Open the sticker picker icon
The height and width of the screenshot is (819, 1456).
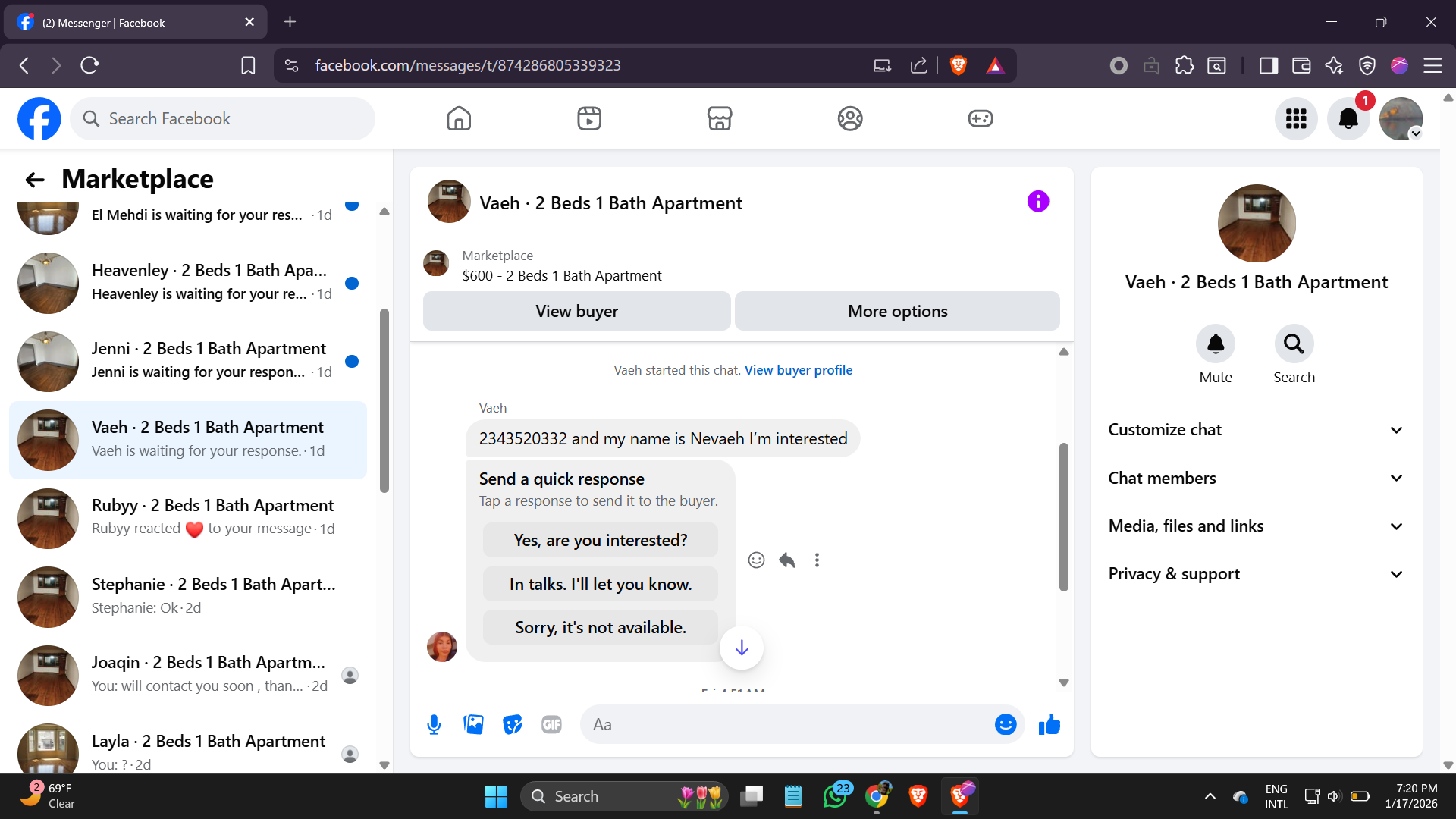[513, 725]
